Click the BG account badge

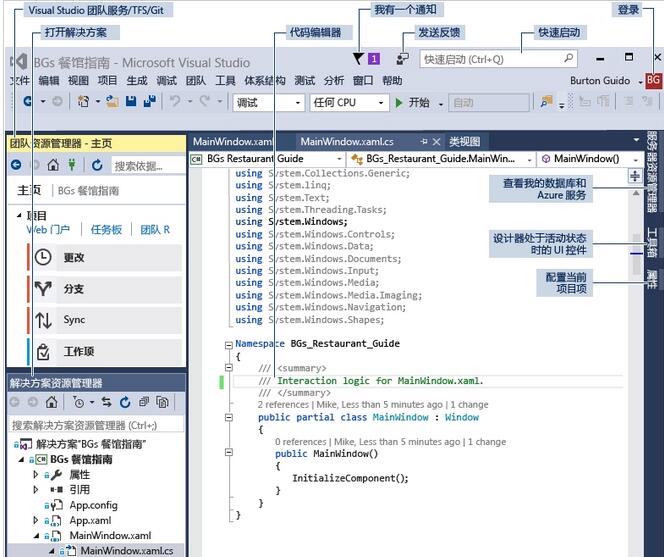pos(653,80)
